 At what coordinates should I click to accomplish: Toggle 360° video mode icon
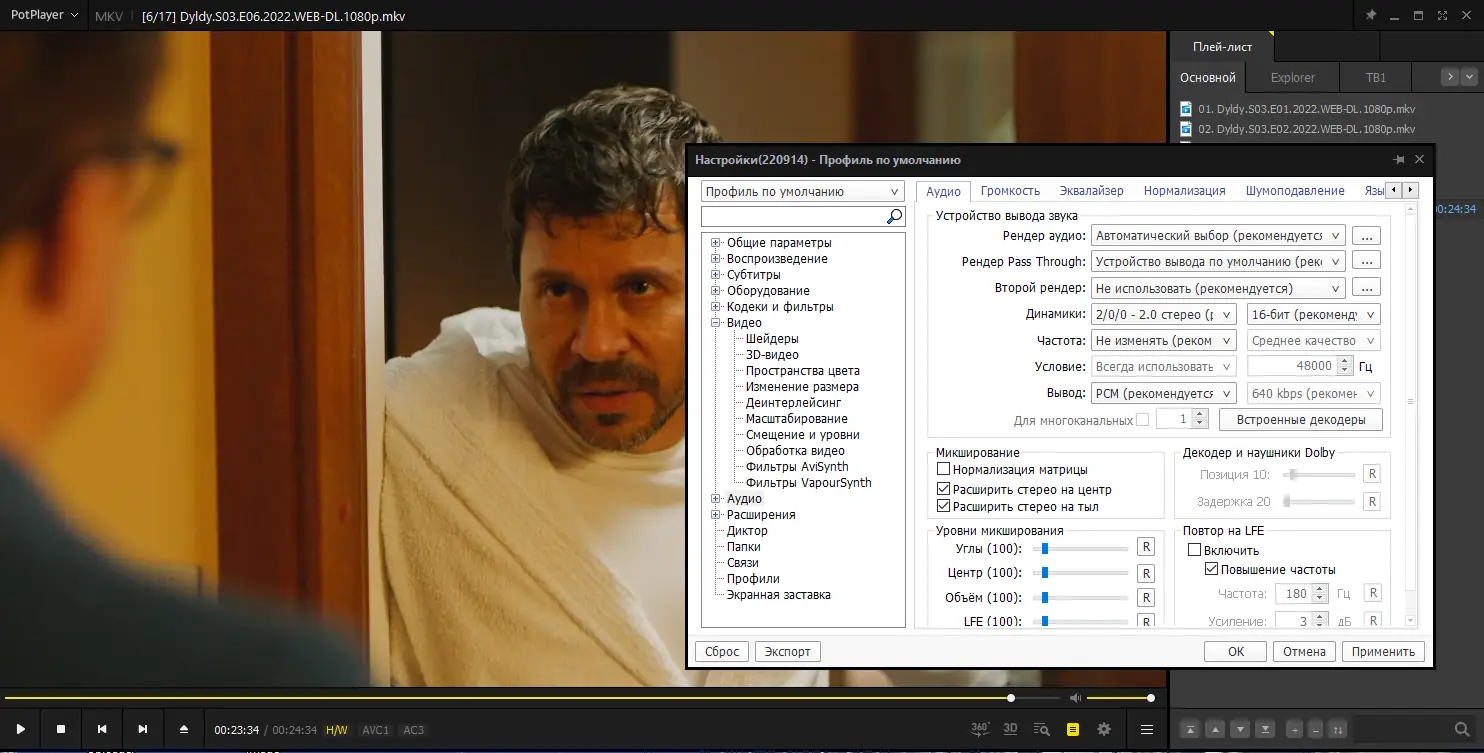coord(981,729)
